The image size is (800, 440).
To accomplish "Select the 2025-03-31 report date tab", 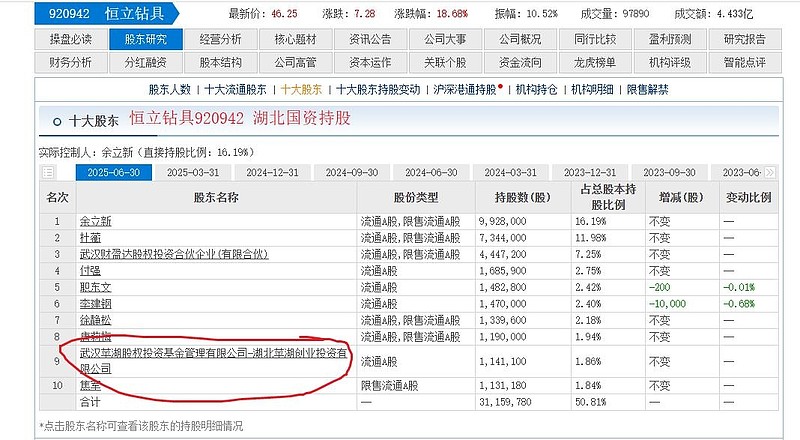I will (193, 173).
